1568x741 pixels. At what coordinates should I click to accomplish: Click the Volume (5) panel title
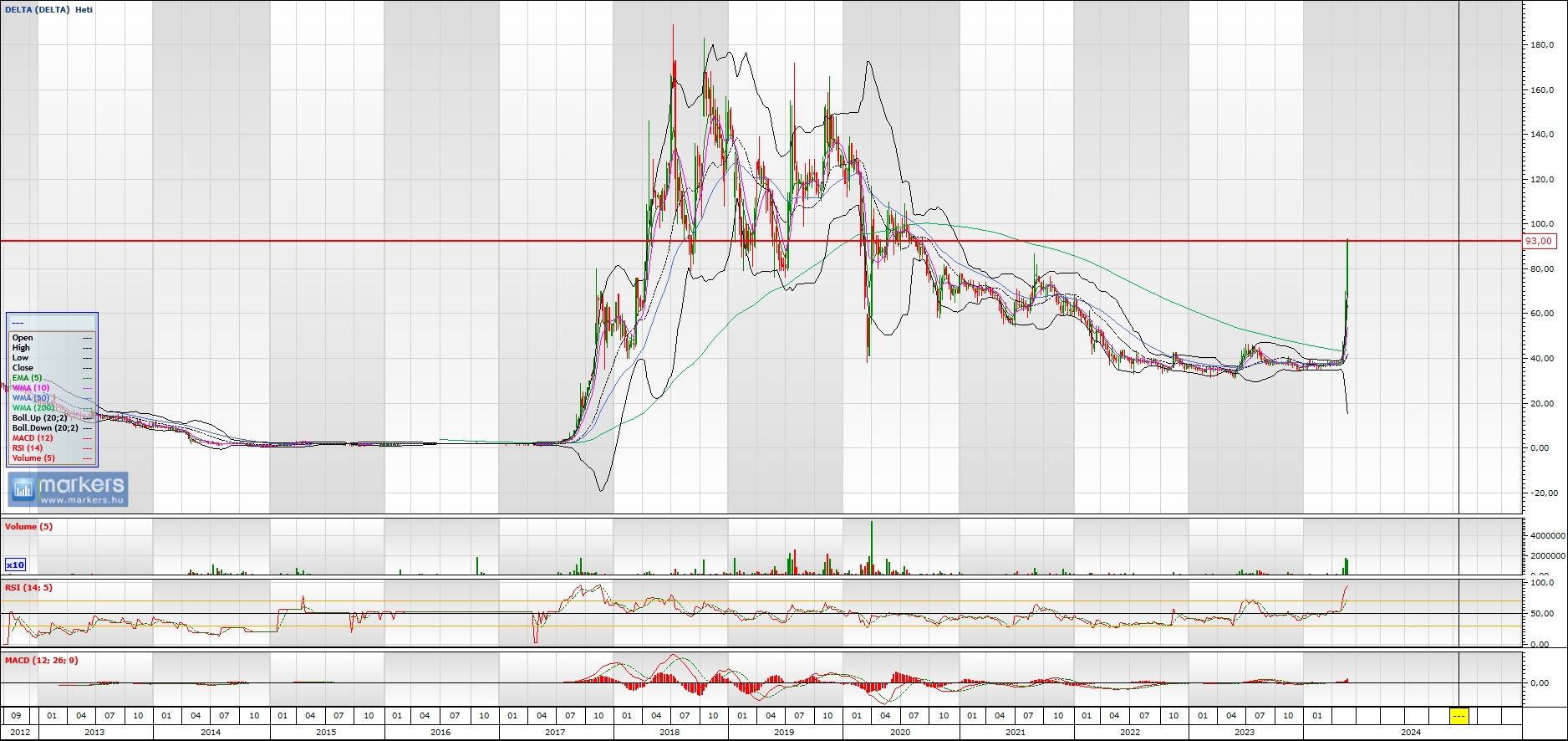[x=28, y=527]
